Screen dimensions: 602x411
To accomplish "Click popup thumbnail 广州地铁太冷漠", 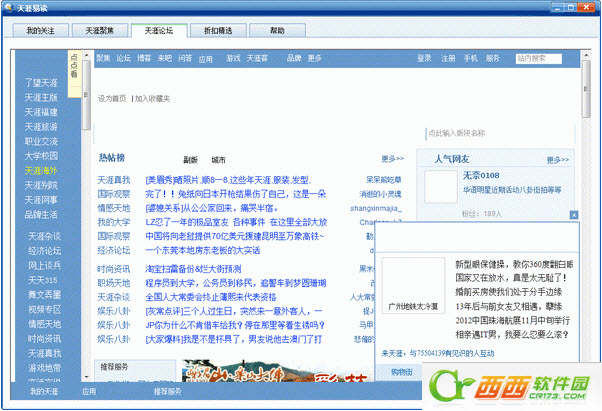I will point(413,286).
